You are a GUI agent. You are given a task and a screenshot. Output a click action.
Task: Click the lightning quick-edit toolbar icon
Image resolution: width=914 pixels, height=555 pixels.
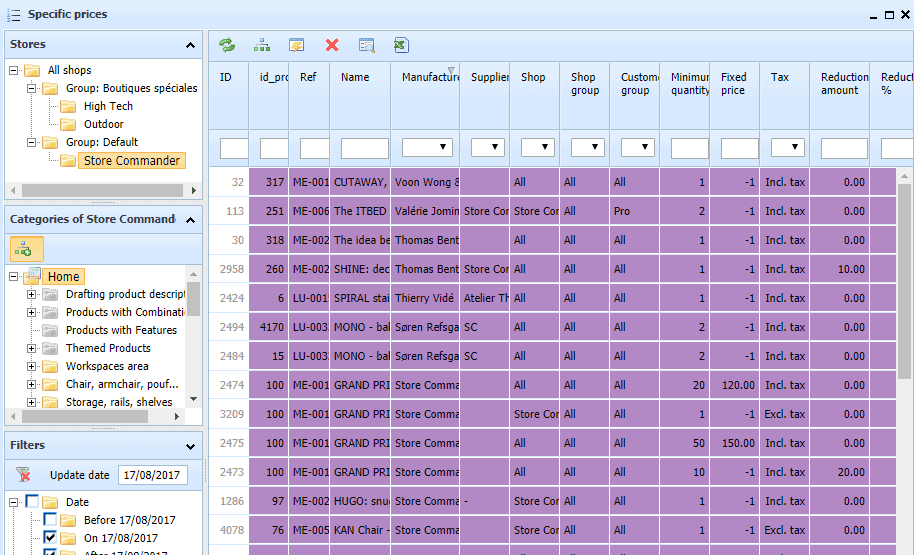point(296,45)
